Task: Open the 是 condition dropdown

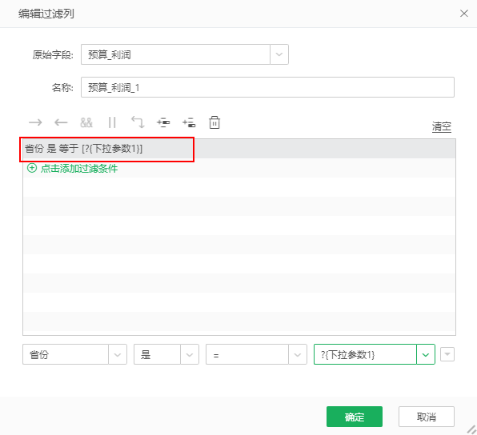Action: (x=189, y=354)
